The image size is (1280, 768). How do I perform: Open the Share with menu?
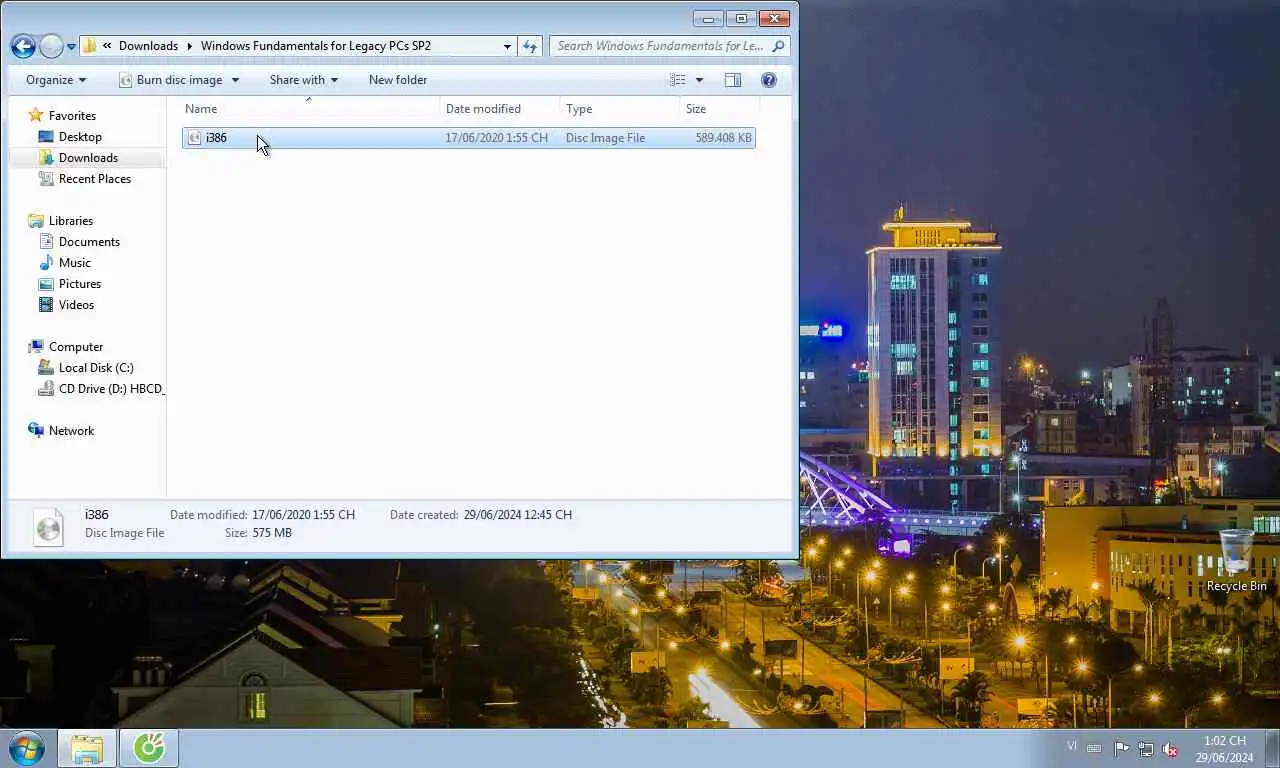(x=304, y=80)
